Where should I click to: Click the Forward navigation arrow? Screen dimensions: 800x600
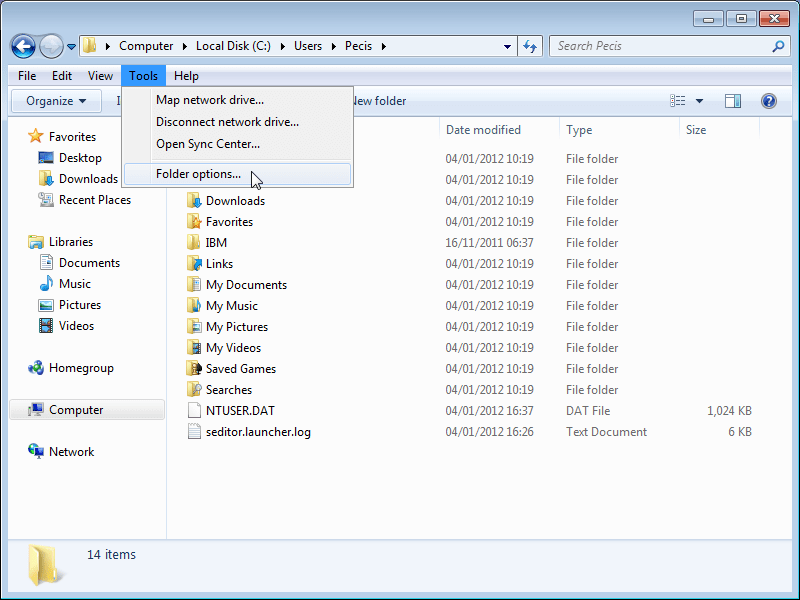[51, 46]
